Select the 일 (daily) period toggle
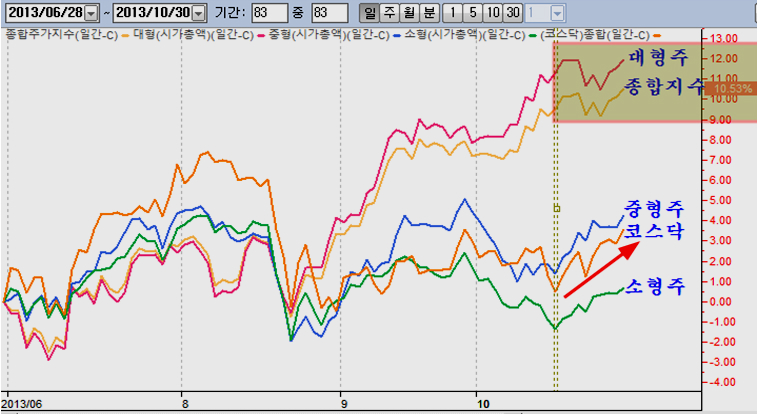The image size is (759, 415). point(371,13)
